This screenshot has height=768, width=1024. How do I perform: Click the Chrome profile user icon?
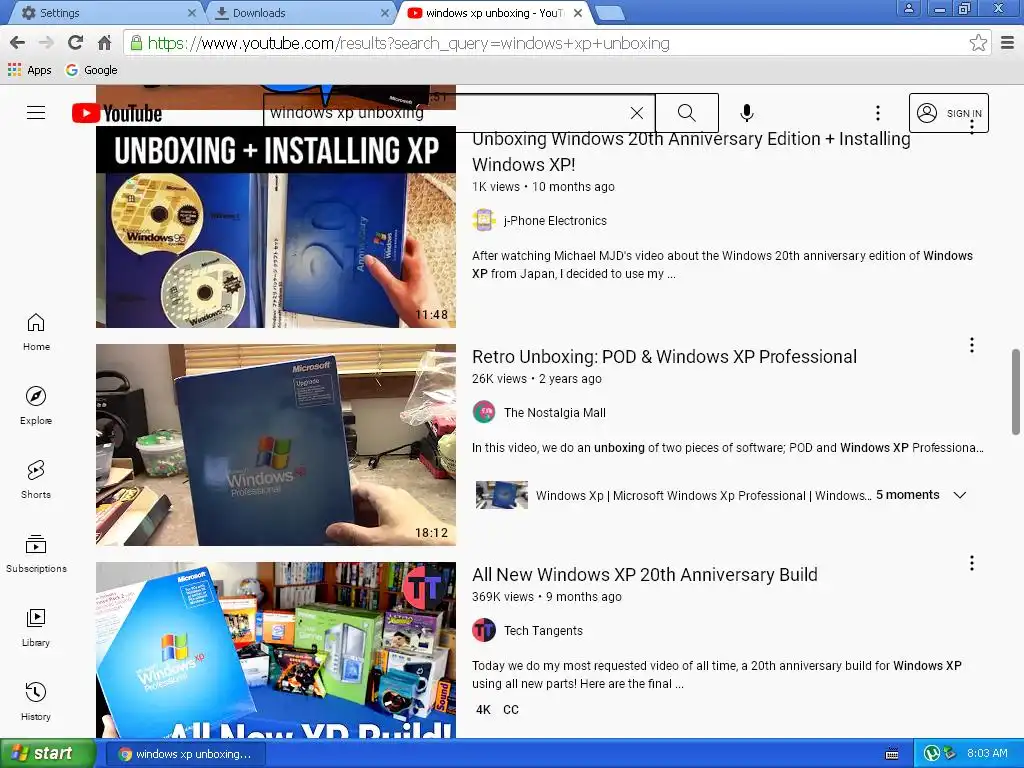tap(908, 8)
